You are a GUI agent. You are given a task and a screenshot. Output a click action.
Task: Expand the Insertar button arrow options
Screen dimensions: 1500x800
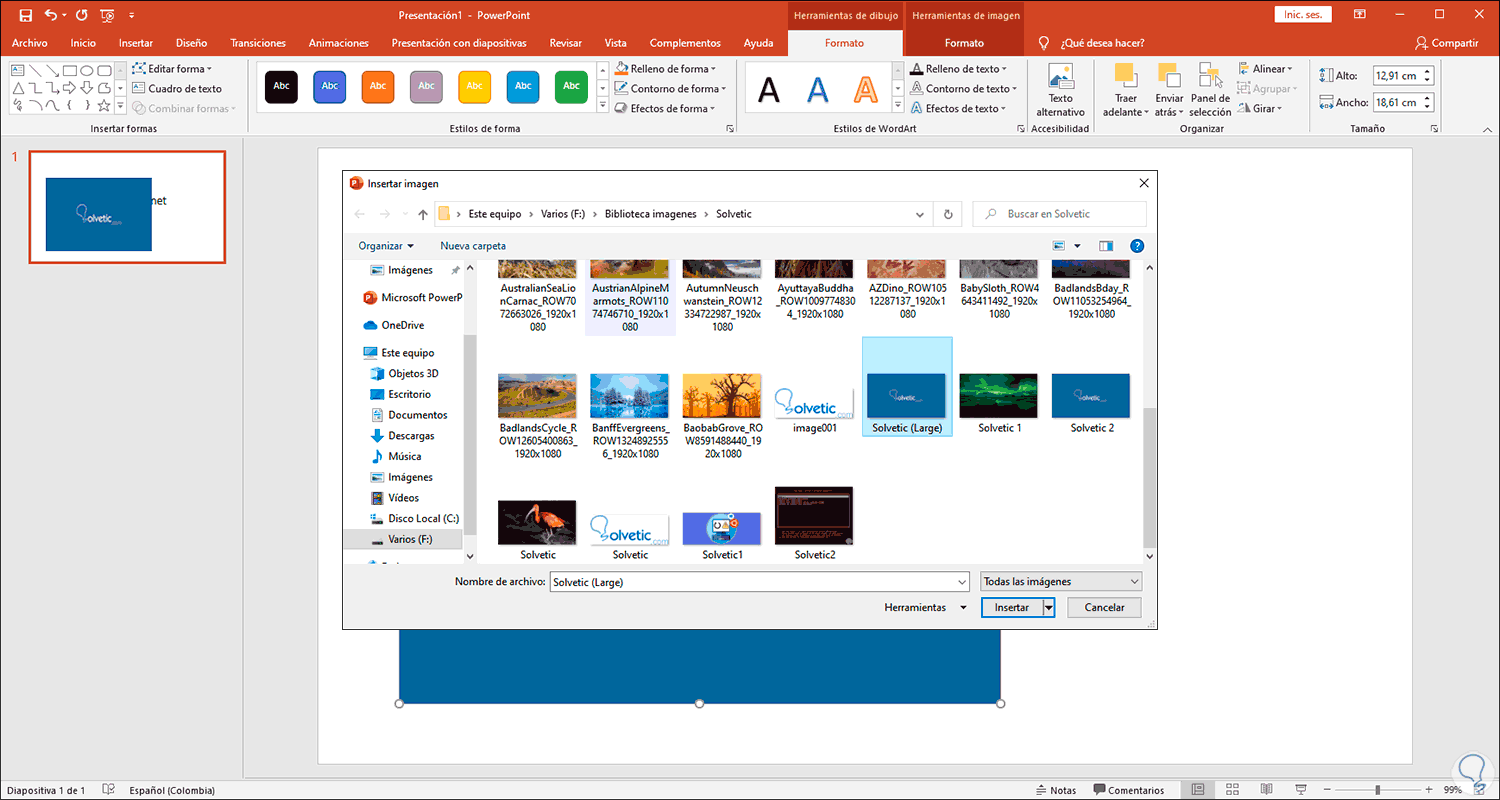pos(1049,607)
